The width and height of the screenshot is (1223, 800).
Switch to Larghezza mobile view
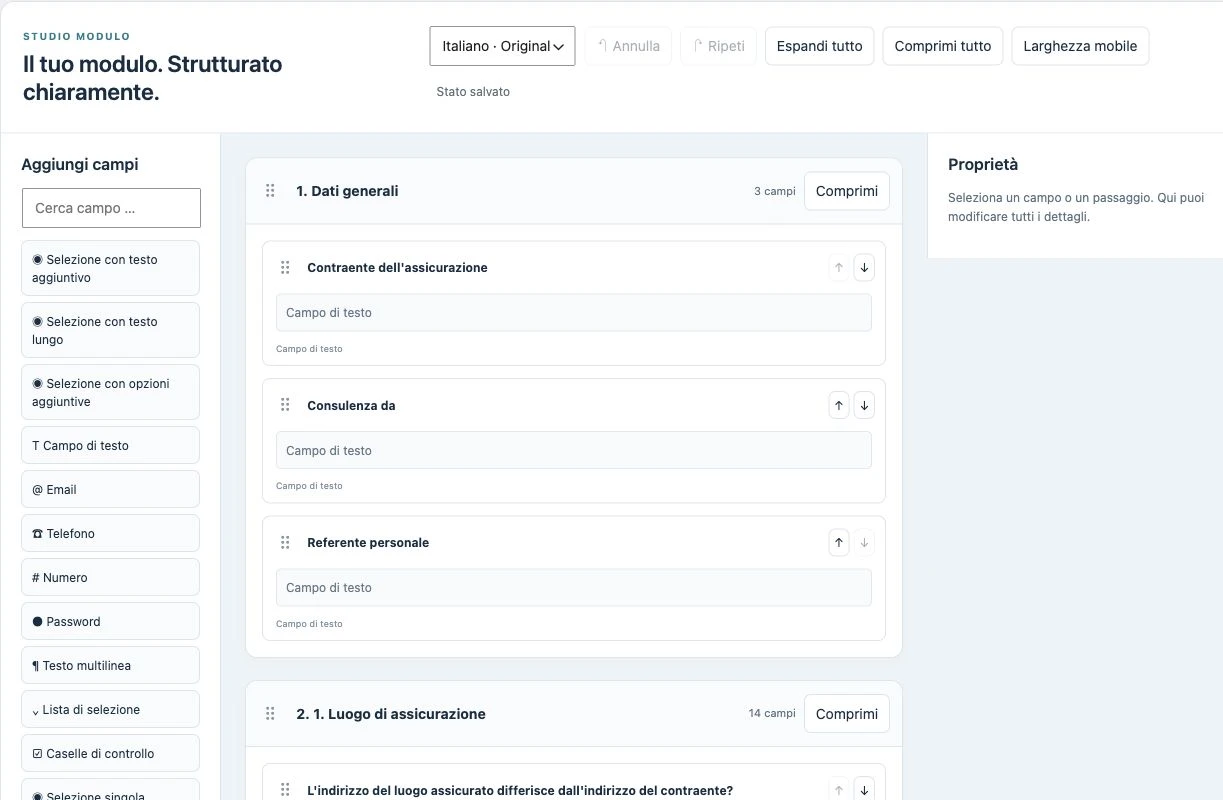pyautogui.click(x=1080, y=46)
